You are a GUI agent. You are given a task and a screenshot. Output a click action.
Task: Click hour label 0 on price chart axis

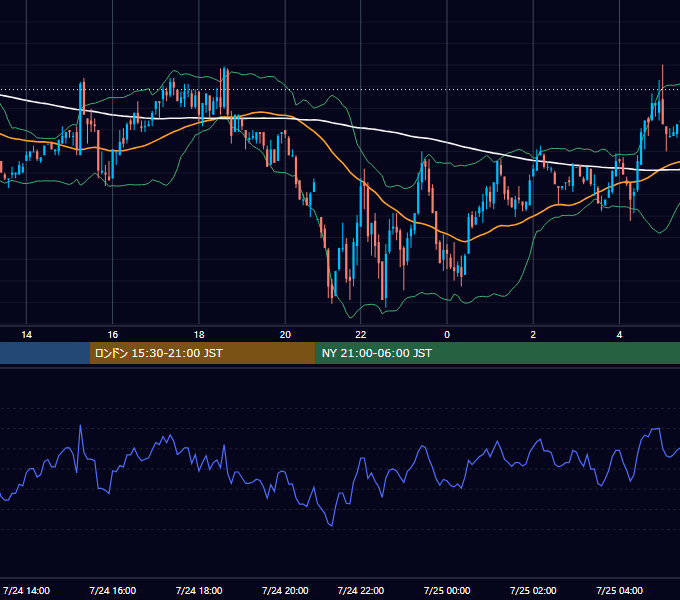[447, 335]
